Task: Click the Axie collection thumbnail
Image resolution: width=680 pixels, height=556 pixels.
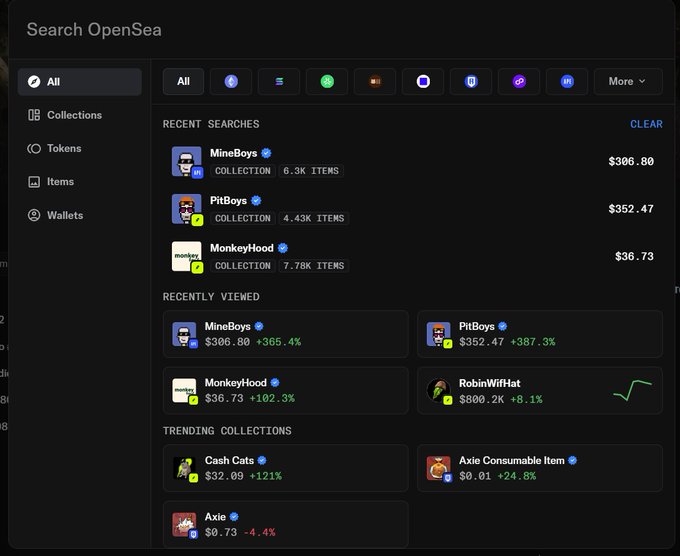Action: point(184,525)
